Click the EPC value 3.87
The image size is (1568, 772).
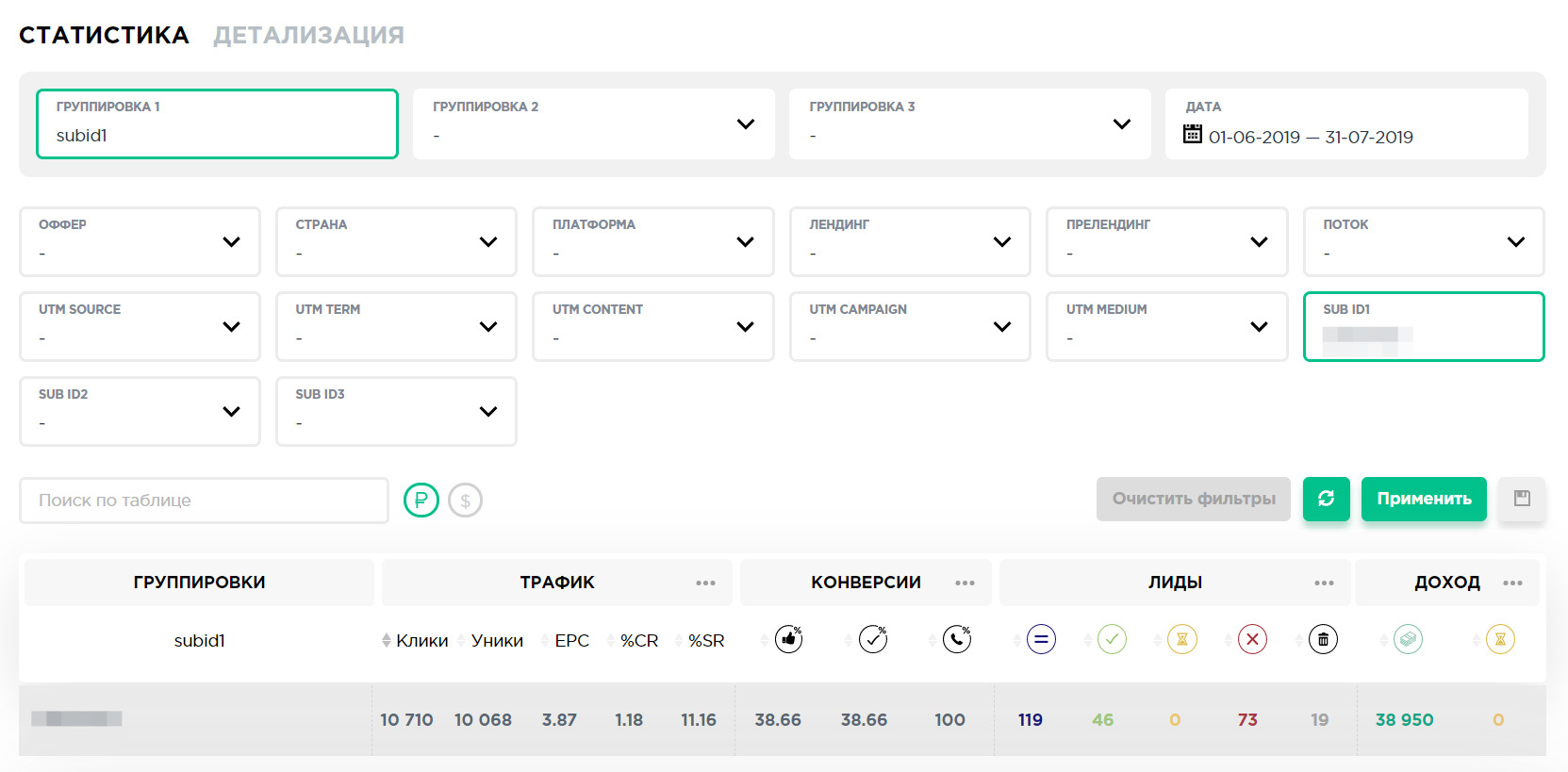[x=559, y=720]
